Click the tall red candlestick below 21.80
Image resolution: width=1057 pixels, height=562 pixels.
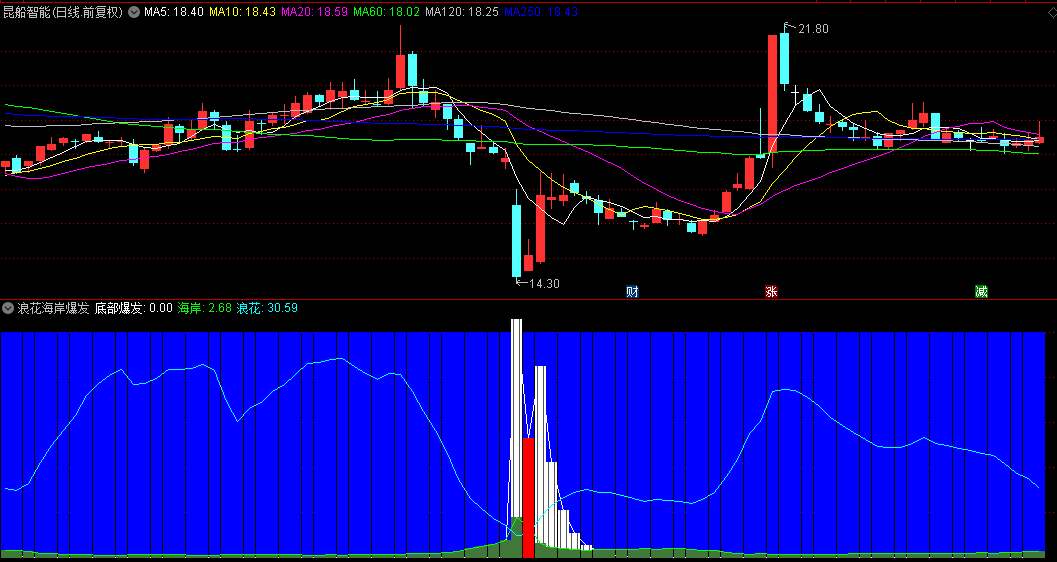coord(773,94)
